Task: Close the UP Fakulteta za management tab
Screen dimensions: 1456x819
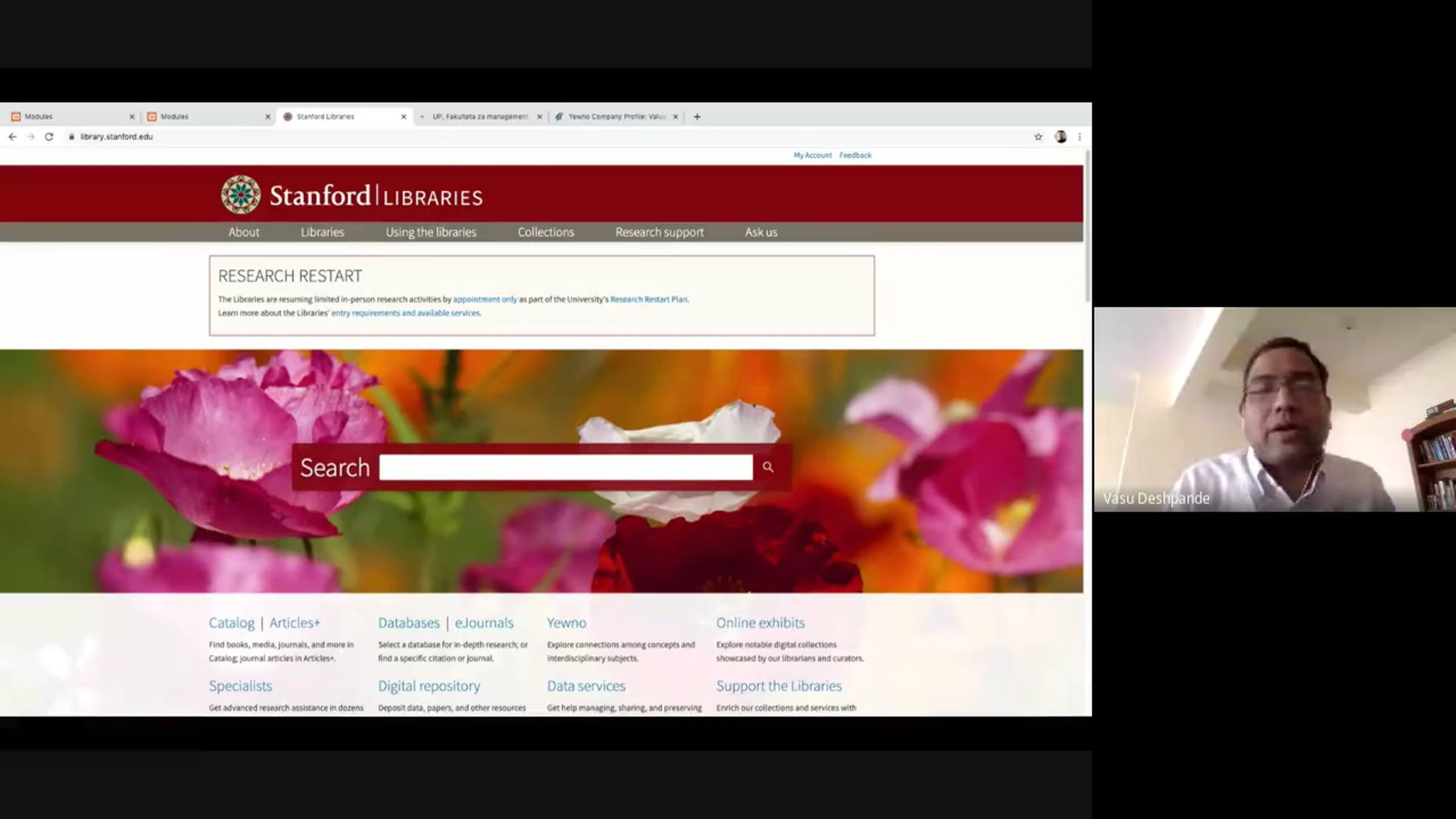Action: pyautogui.click(x=539, y=116)
